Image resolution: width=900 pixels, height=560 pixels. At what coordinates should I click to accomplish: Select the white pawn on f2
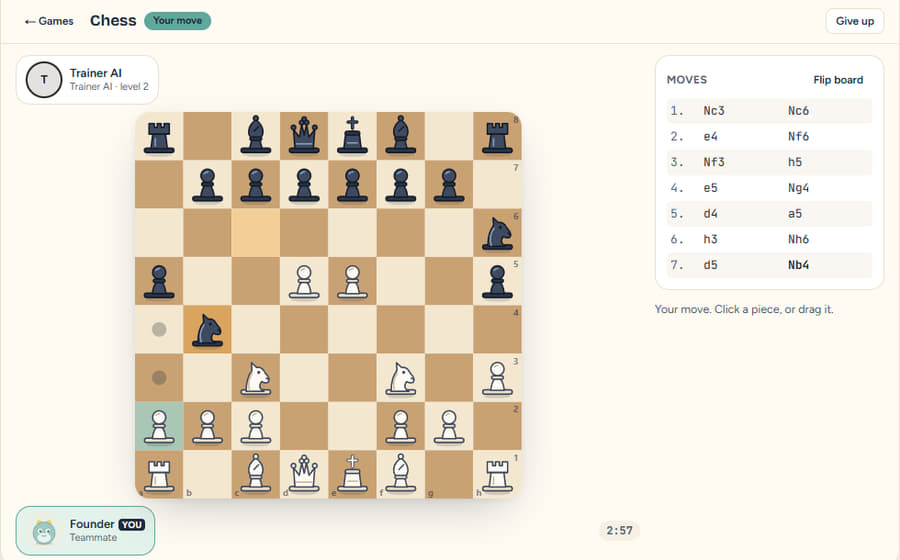click(x=401, y=426)
